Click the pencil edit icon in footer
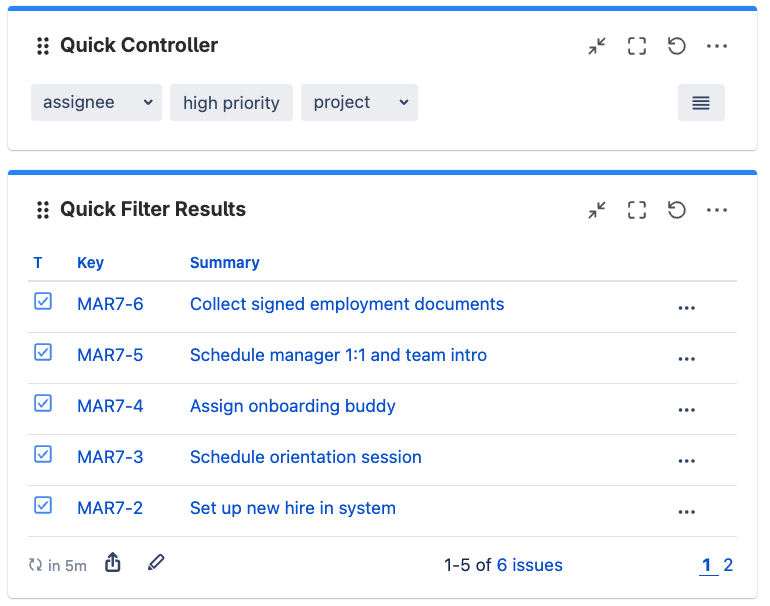 155,563
